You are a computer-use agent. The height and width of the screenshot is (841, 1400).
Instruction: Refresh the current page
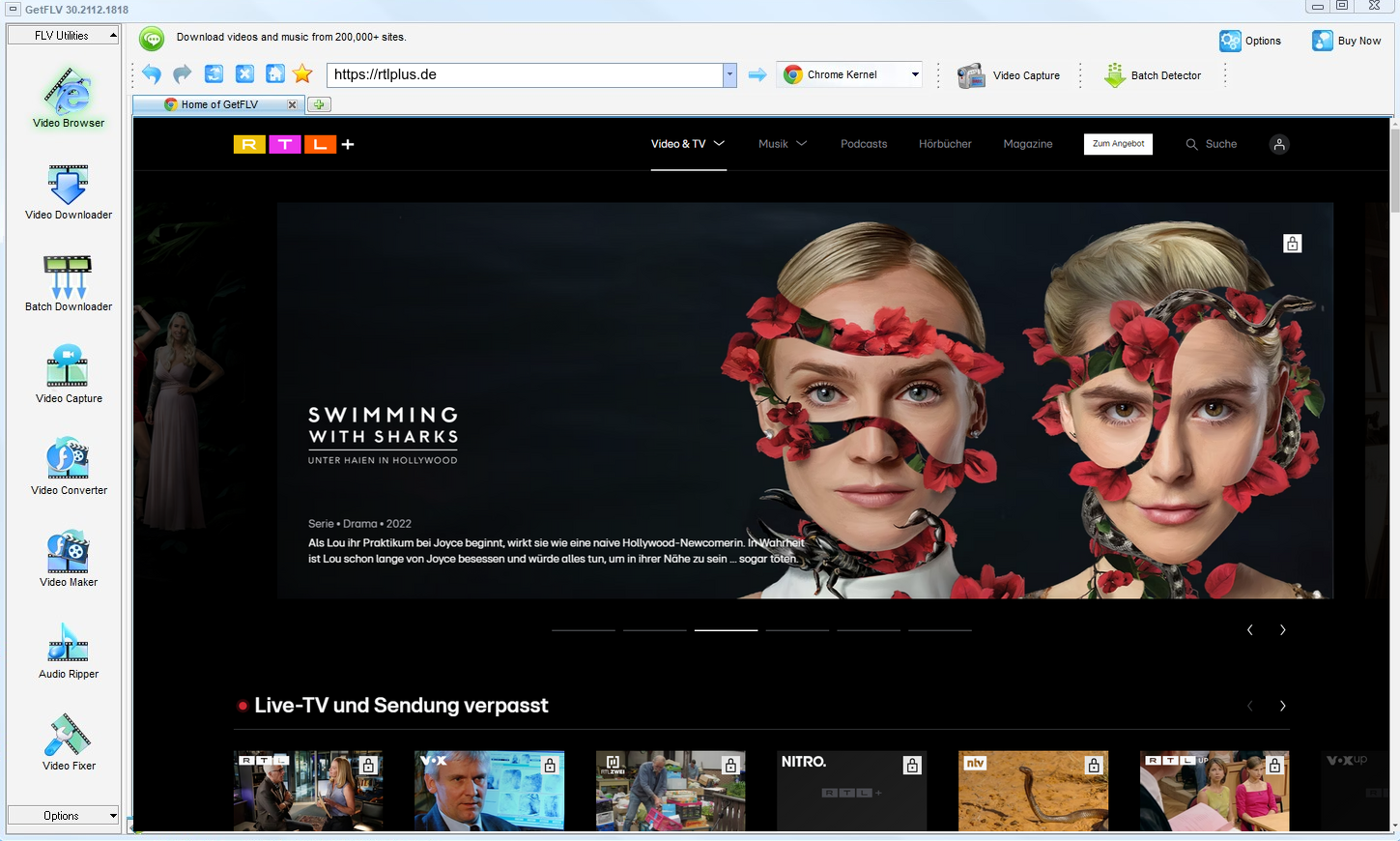(x=214, y=74)
